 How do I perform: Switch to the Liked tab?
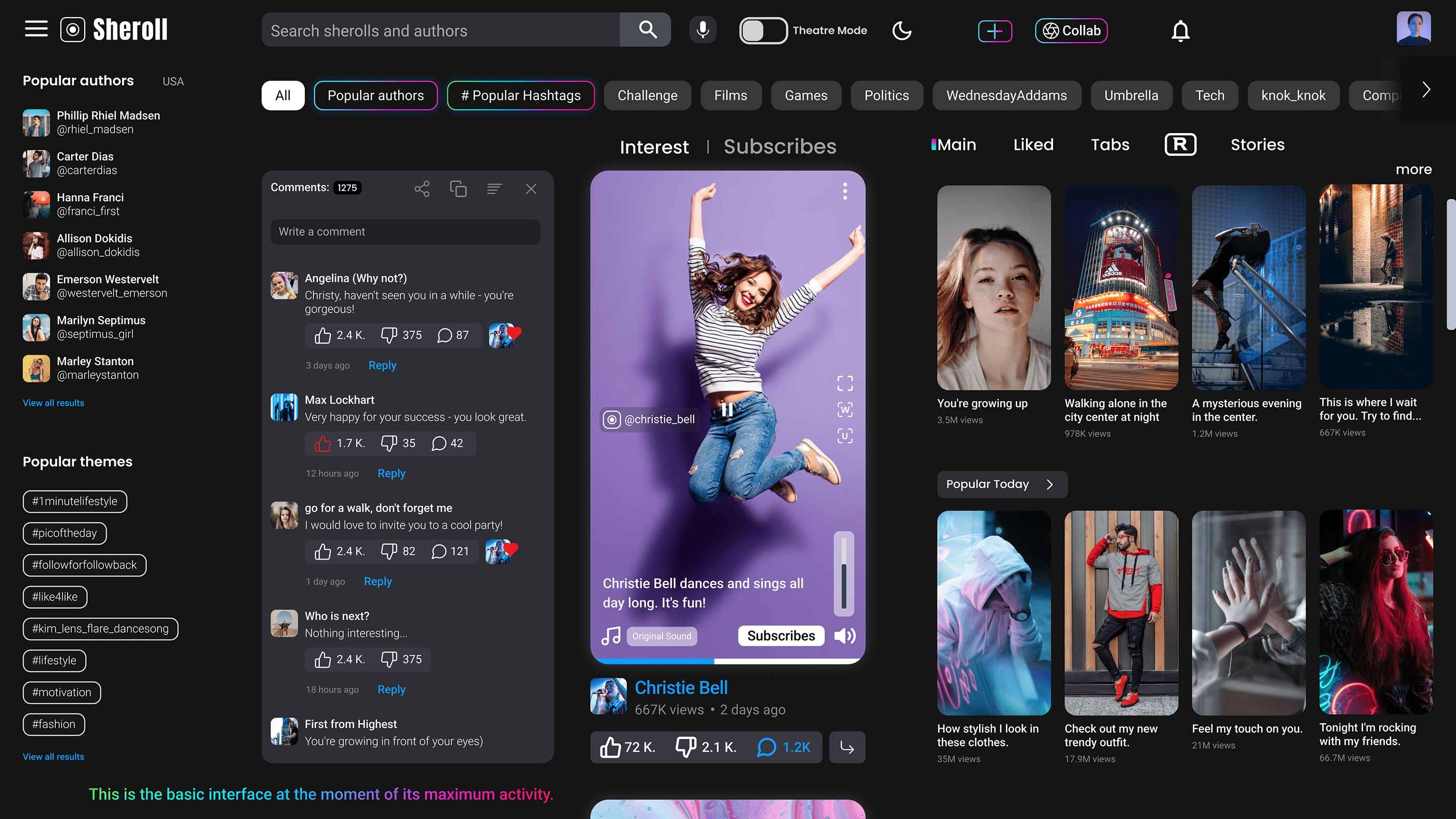pos(1033,145)
